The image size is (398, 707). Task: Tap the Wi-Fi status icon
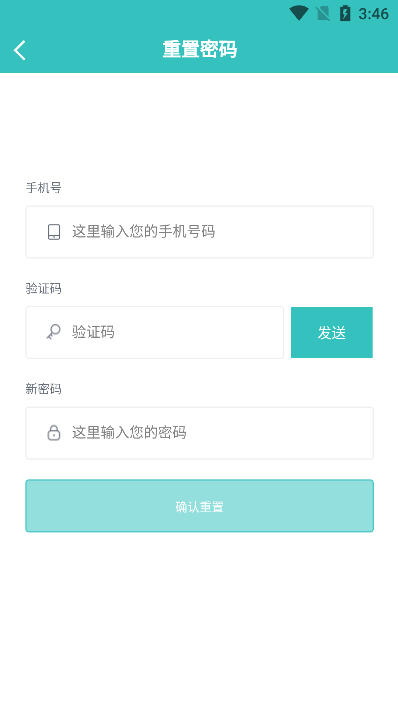pyautogui.click(x=298, y=14)
